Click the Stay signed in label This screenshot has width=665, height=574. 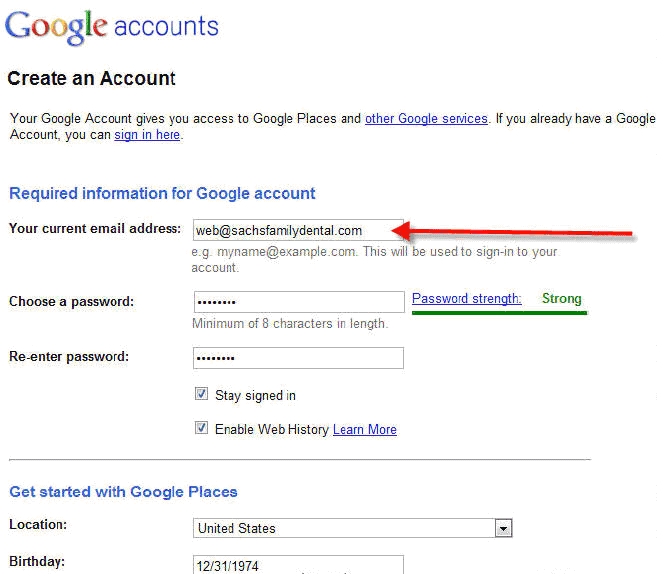(255, 395)
